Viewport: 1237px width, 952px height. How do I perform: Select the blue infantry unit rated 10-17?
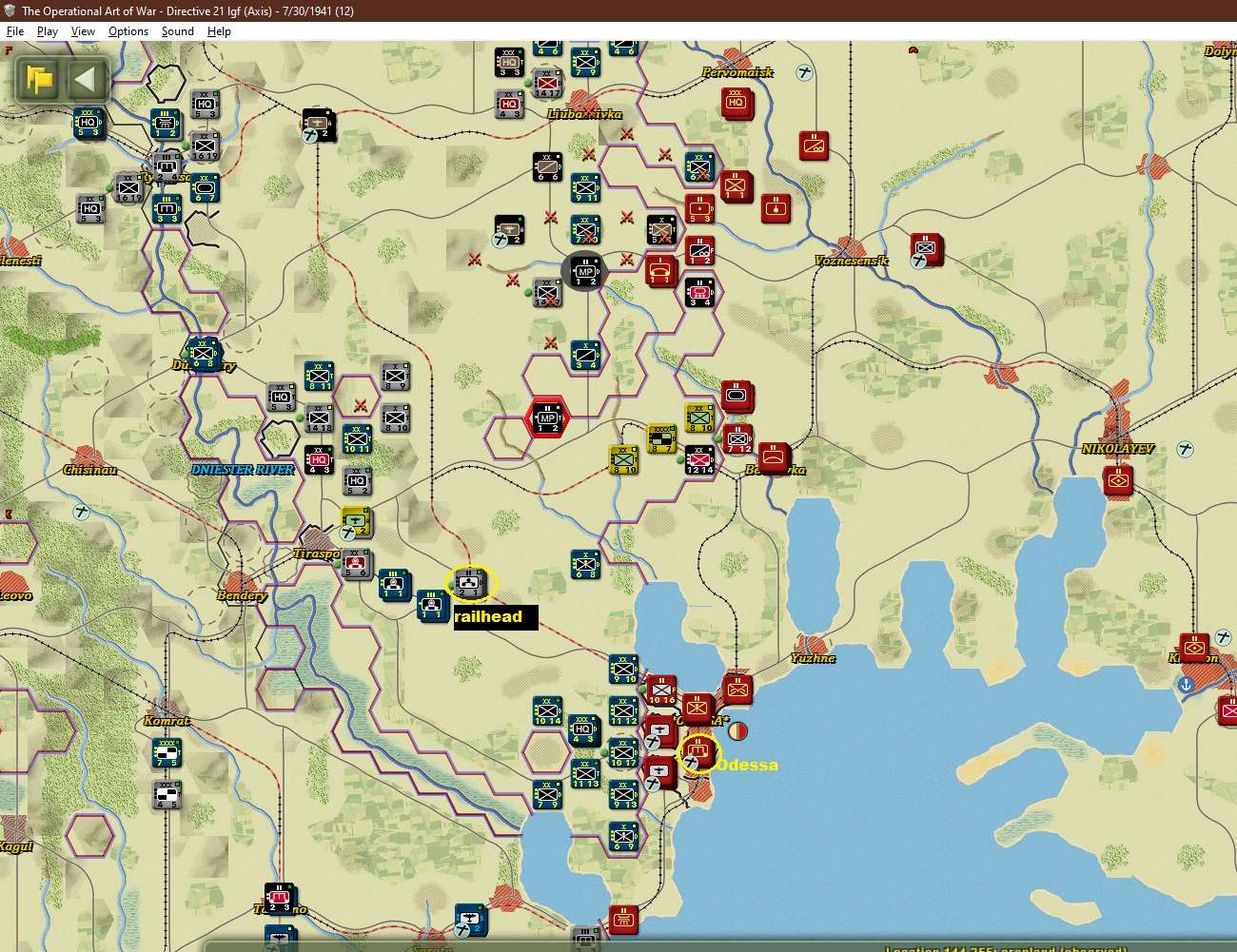[623, 752]
